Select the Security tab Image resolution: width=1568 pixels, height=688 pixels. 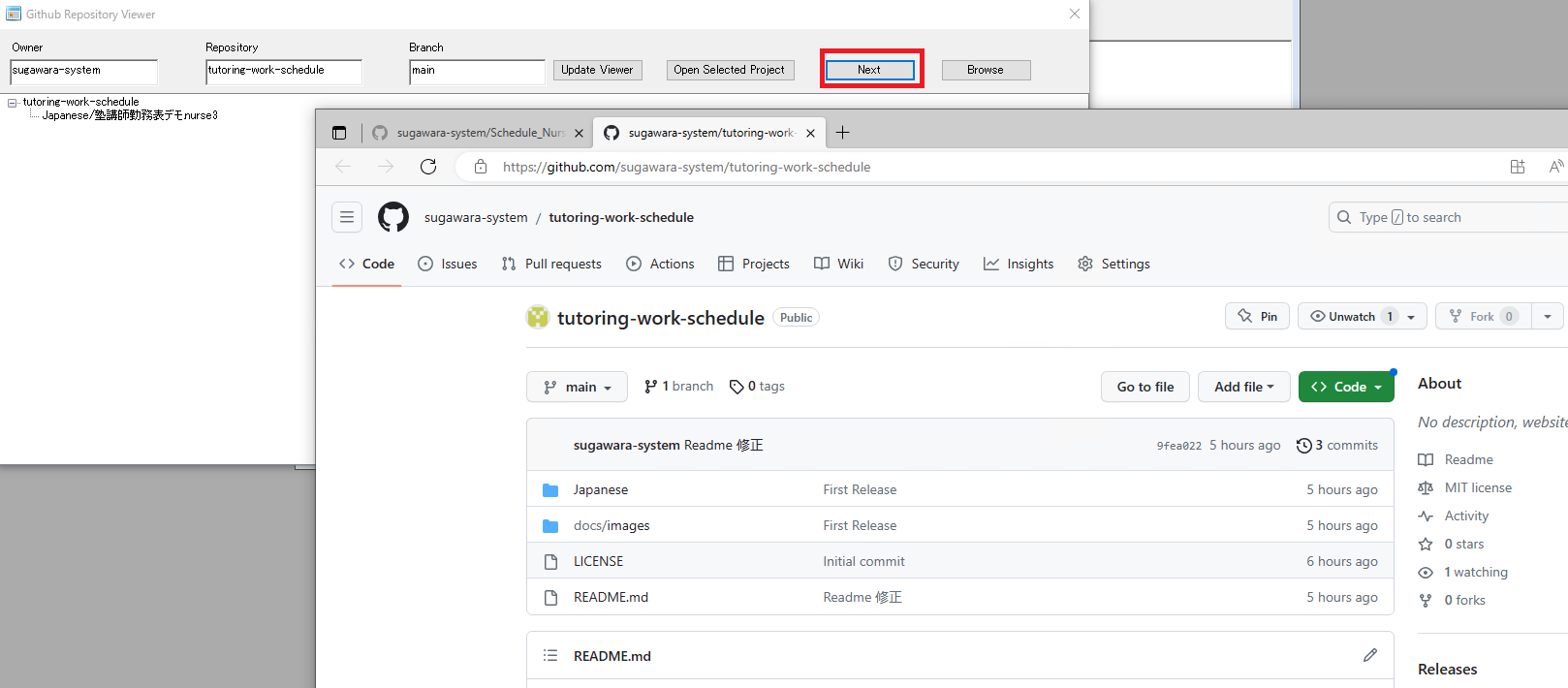924,264
